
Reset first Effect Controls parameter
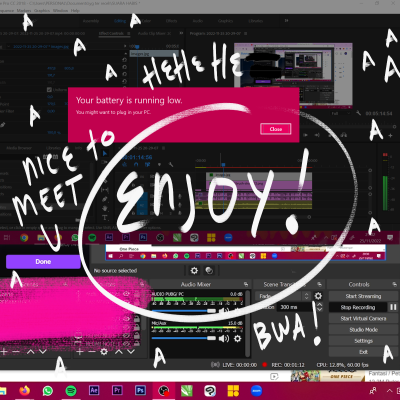[124, 60]
